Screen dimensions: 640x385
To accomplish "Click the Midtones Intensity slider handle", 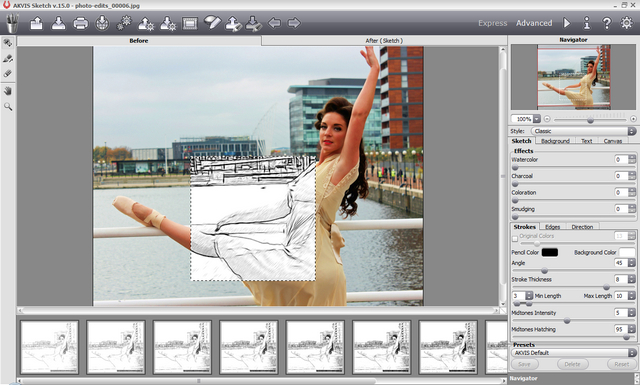I will pyautogui.click(x=567, y=321).
